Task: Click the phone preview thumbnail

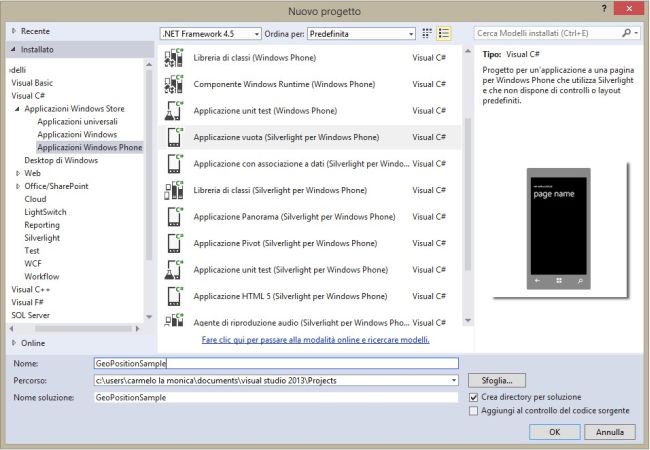Action: 558,229
